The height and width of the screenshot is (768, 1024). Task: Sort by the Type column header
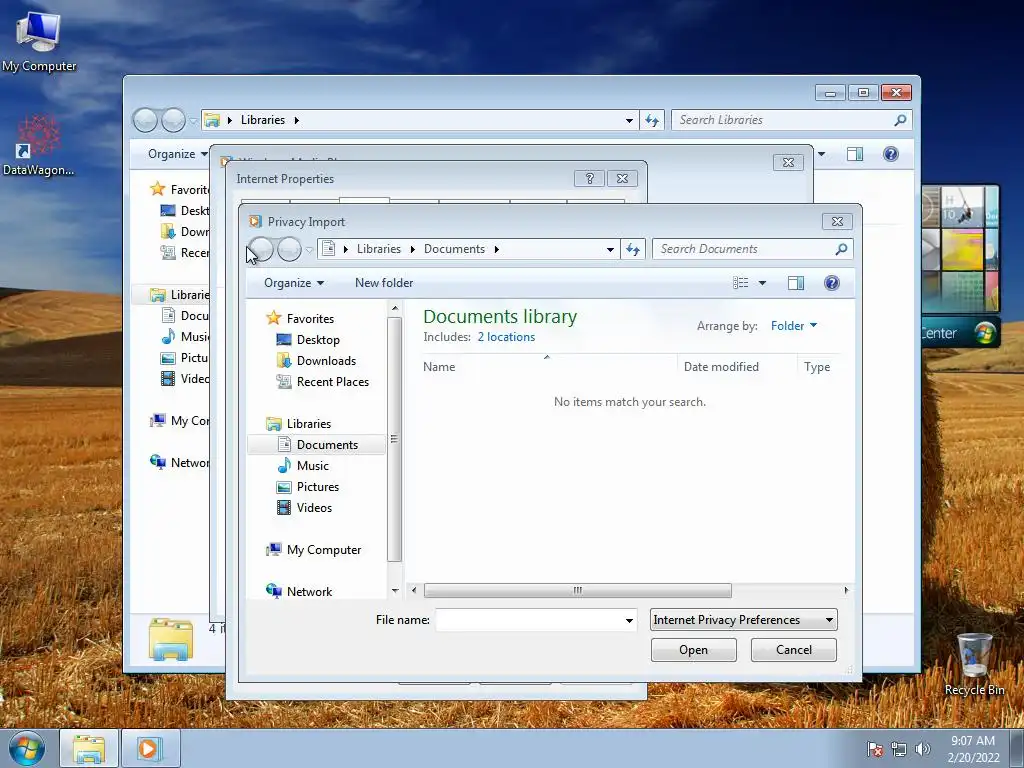tap(819, 366)
